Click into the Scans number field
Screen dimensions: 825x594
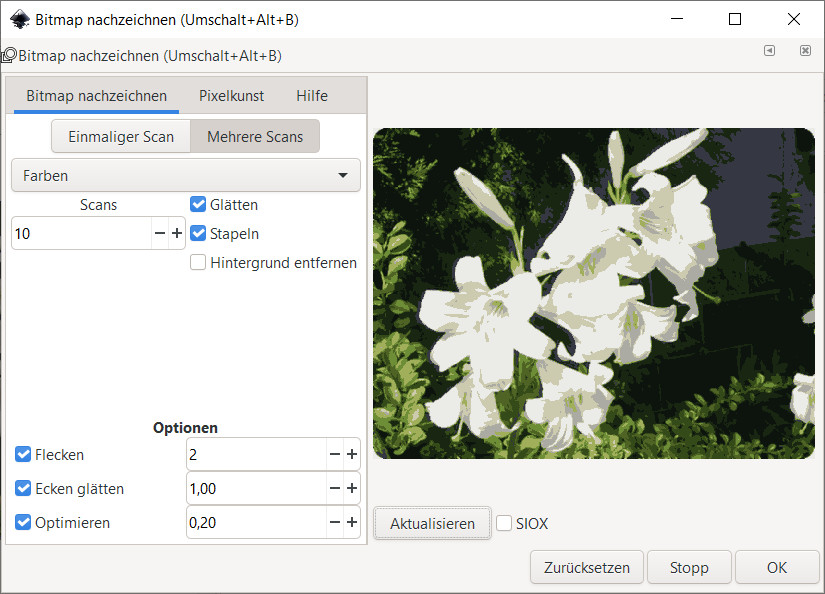point(80,233)
